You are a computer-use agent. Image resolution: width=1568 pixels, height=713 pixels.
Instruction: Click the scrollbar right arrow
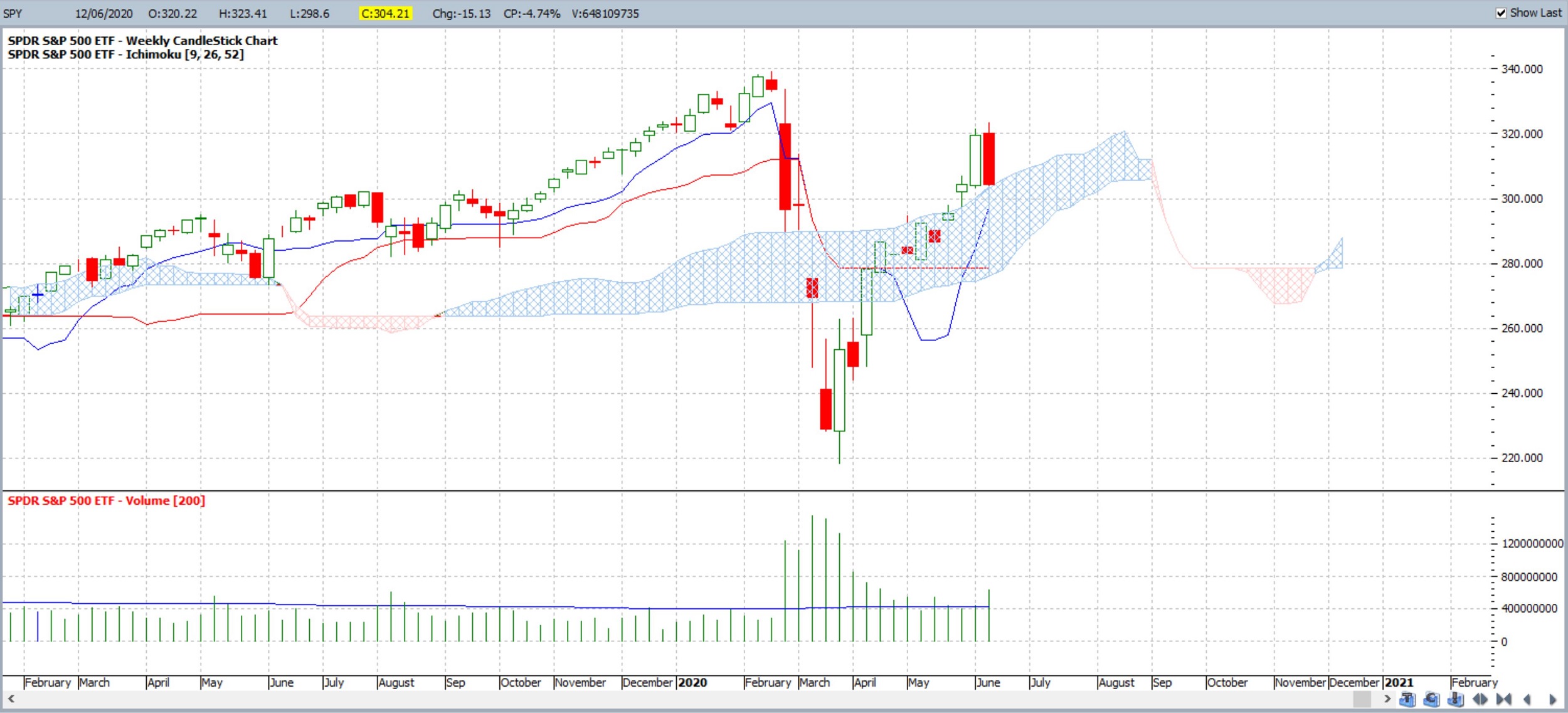click(x=1387, y=699)
